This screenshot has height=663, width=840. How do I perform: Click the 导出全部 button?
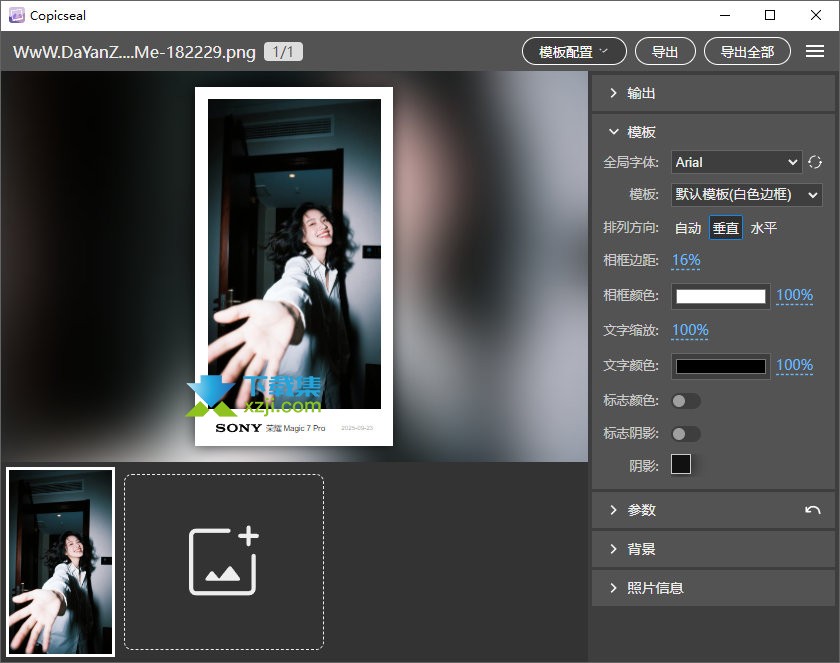point(747,52)
